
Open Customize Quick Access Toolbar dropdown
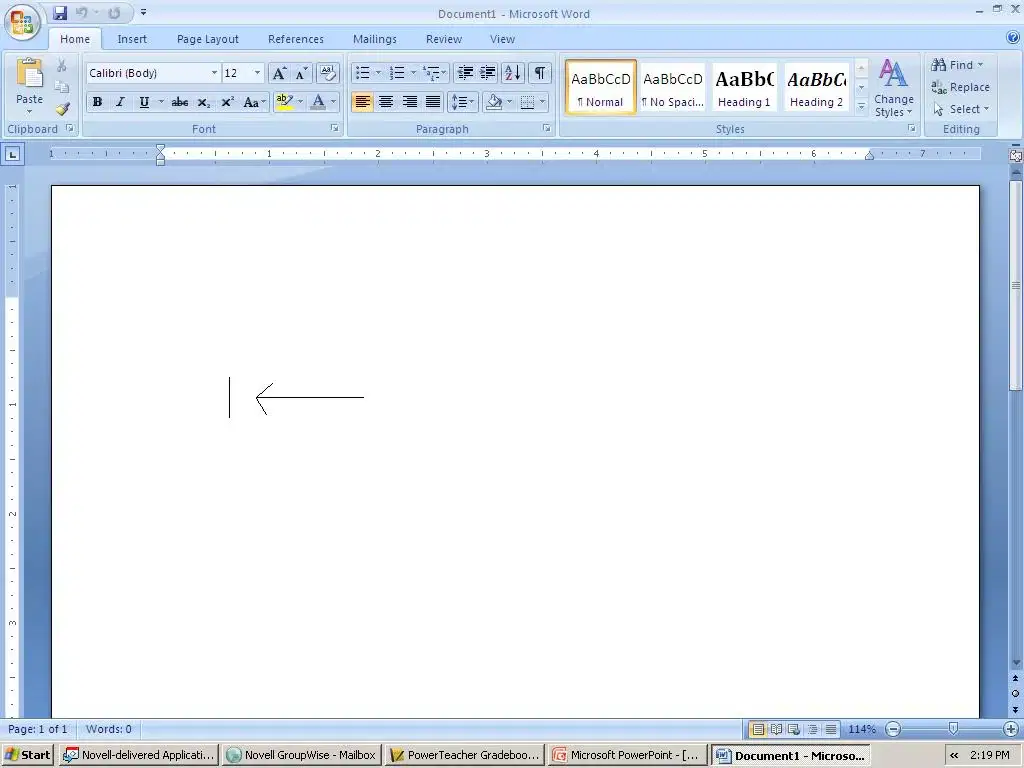click(143, 12)
